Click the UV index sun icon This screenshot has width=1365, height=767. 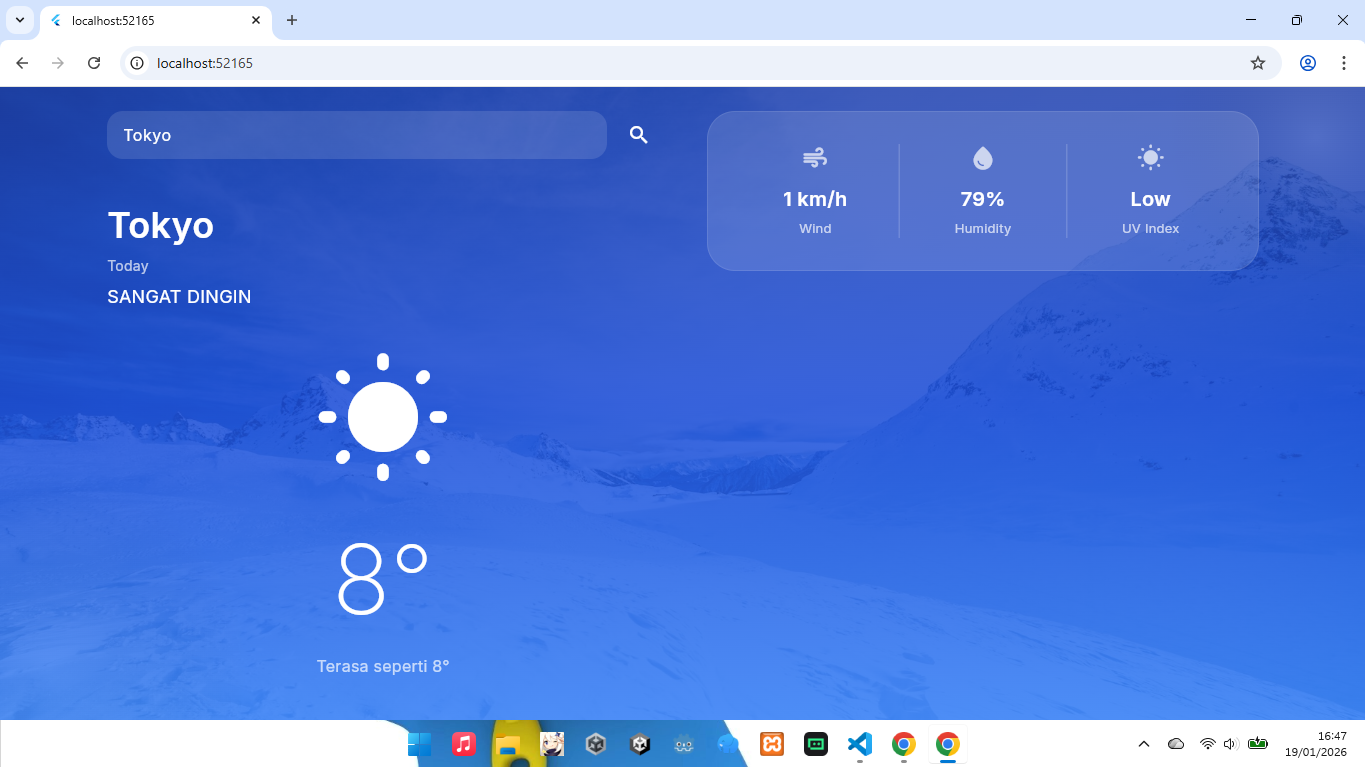click(x=1150, y=158)
